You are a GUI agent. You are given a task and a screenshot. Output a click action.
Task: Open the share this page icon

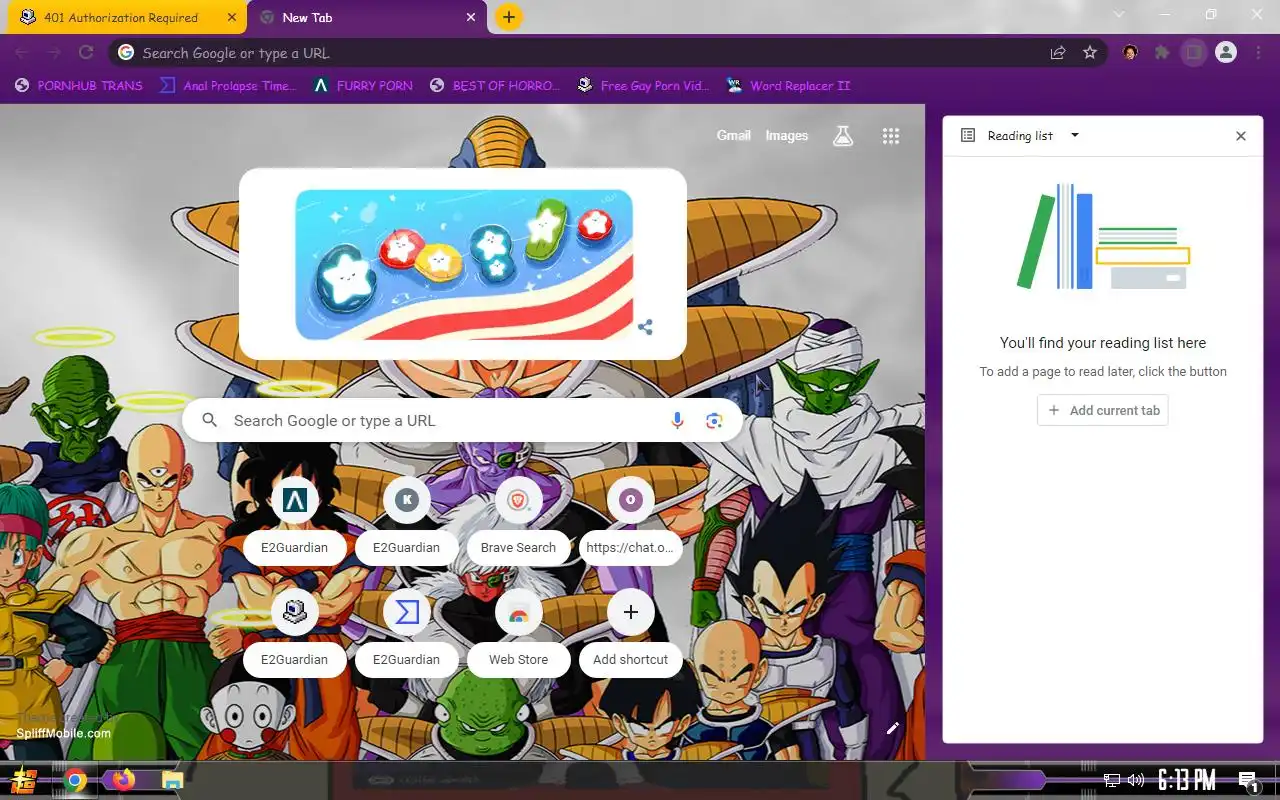pos(1057,53)
